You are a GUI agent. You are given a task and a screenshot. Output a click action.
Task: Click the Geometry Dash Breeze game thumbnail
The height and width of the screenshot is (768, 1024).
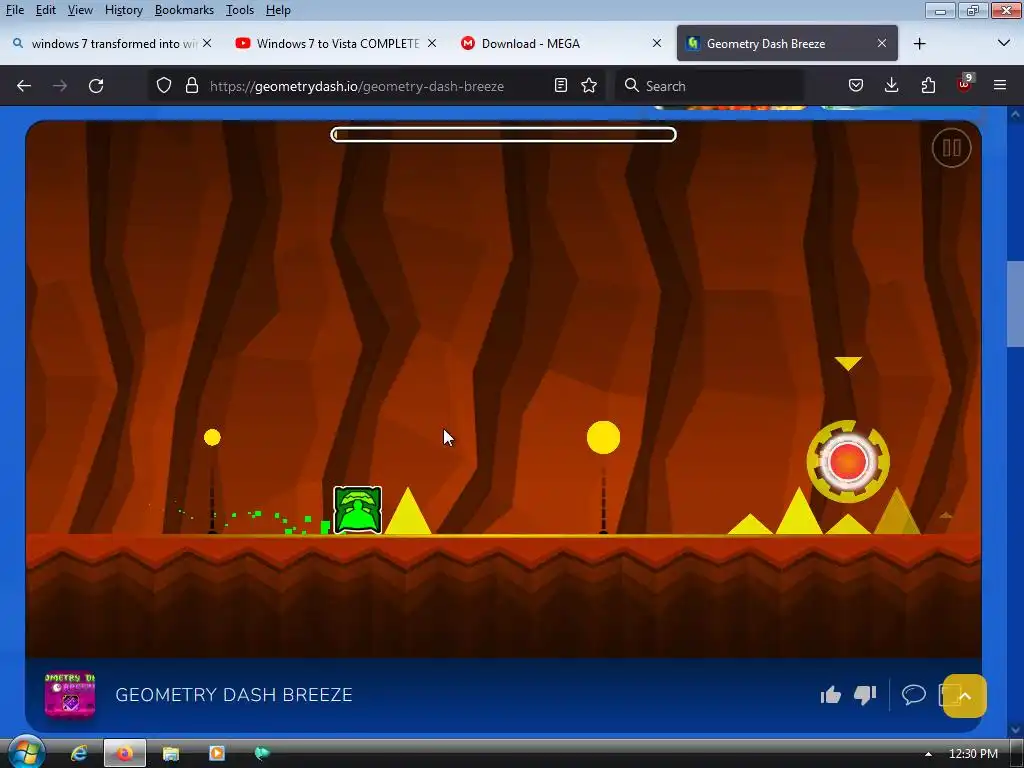(70, 695)
